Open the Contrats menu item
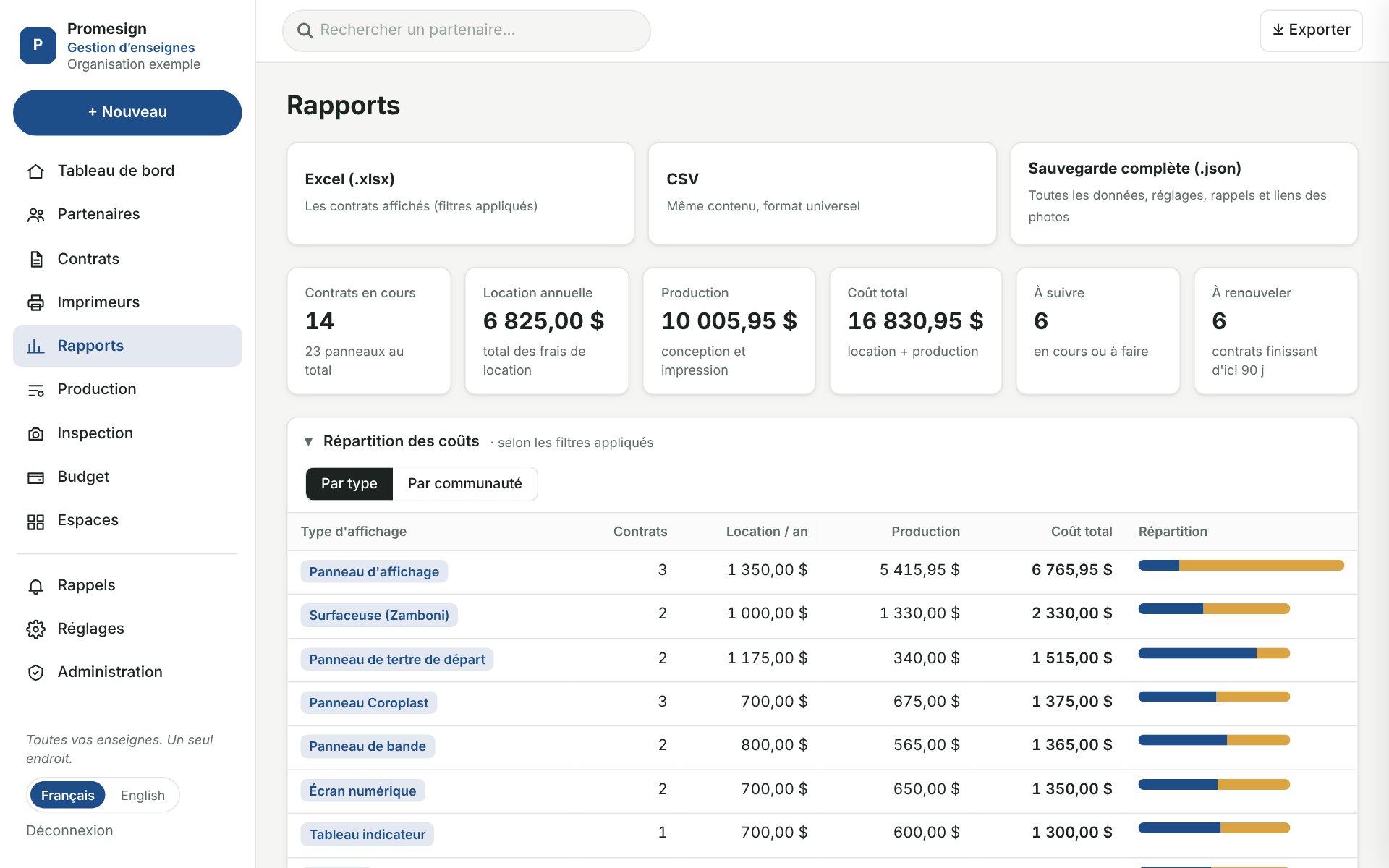 pyautogui.click(x=127, y=259)
